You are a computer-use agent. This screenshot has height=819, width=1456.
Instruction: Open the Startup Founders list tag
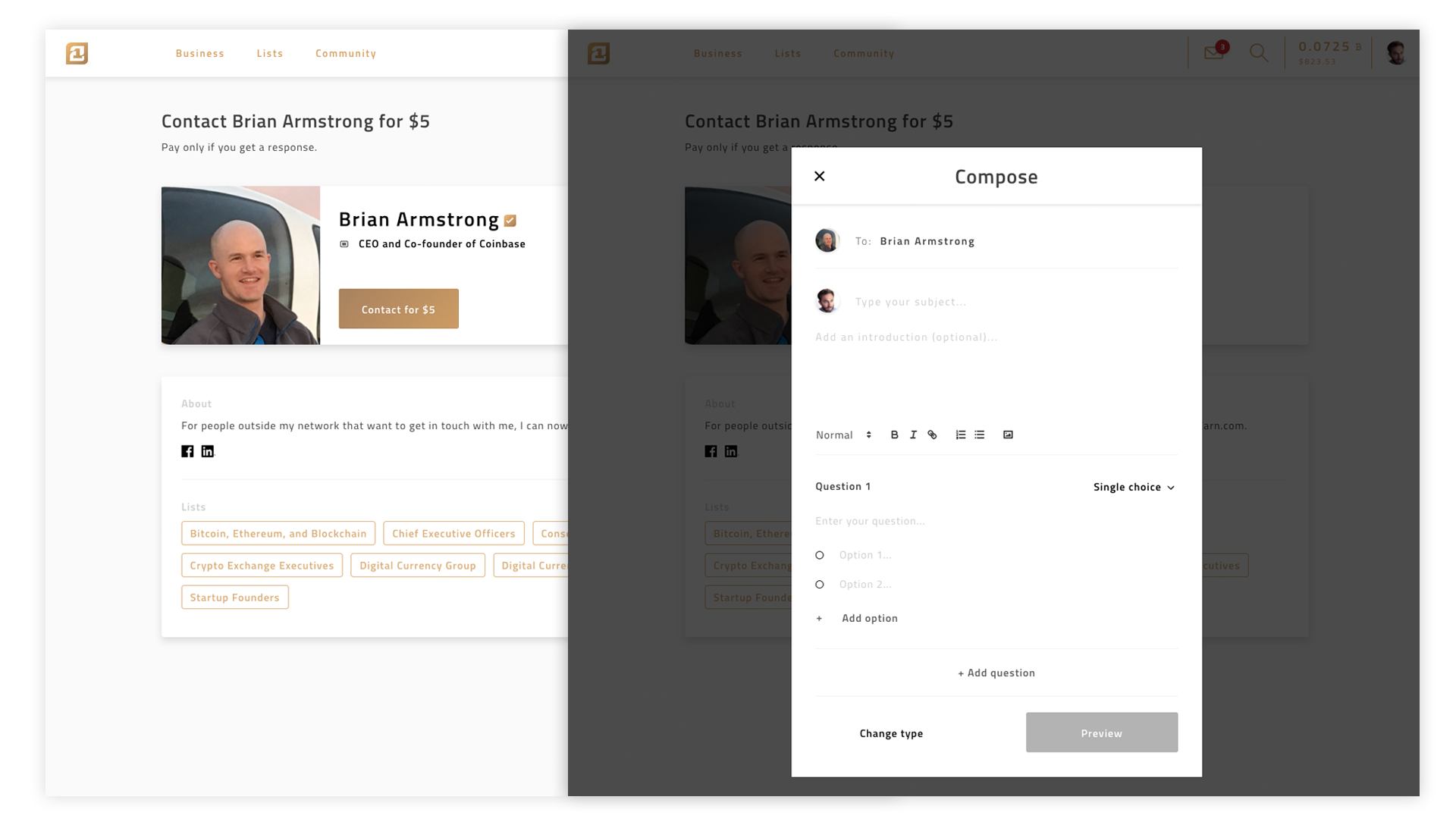[x=234, y=597]
